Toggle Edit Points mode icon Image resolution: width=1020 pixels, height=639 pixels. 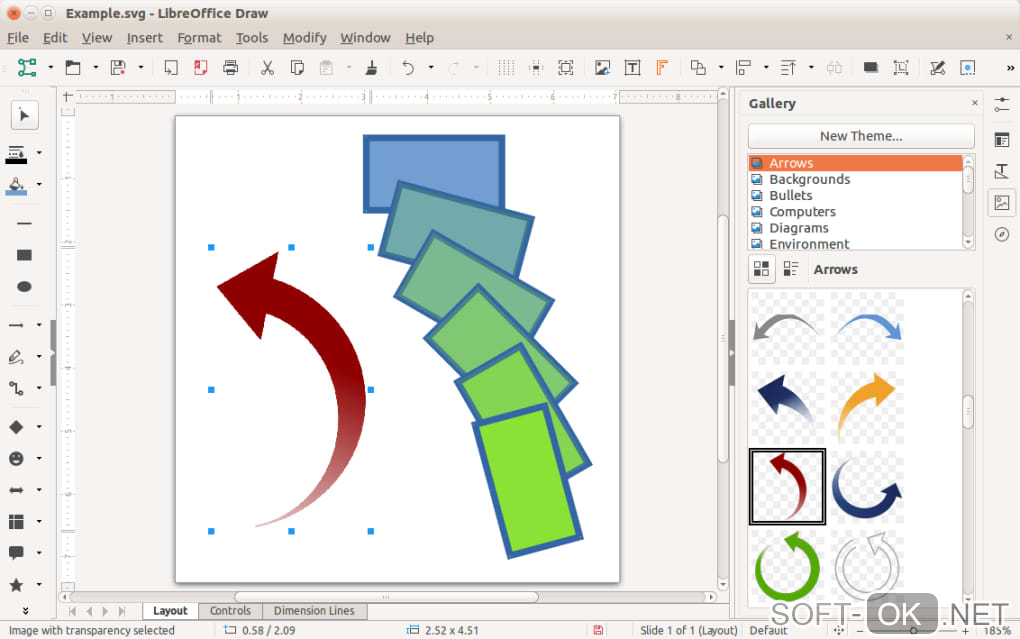(x=937, y=67)
